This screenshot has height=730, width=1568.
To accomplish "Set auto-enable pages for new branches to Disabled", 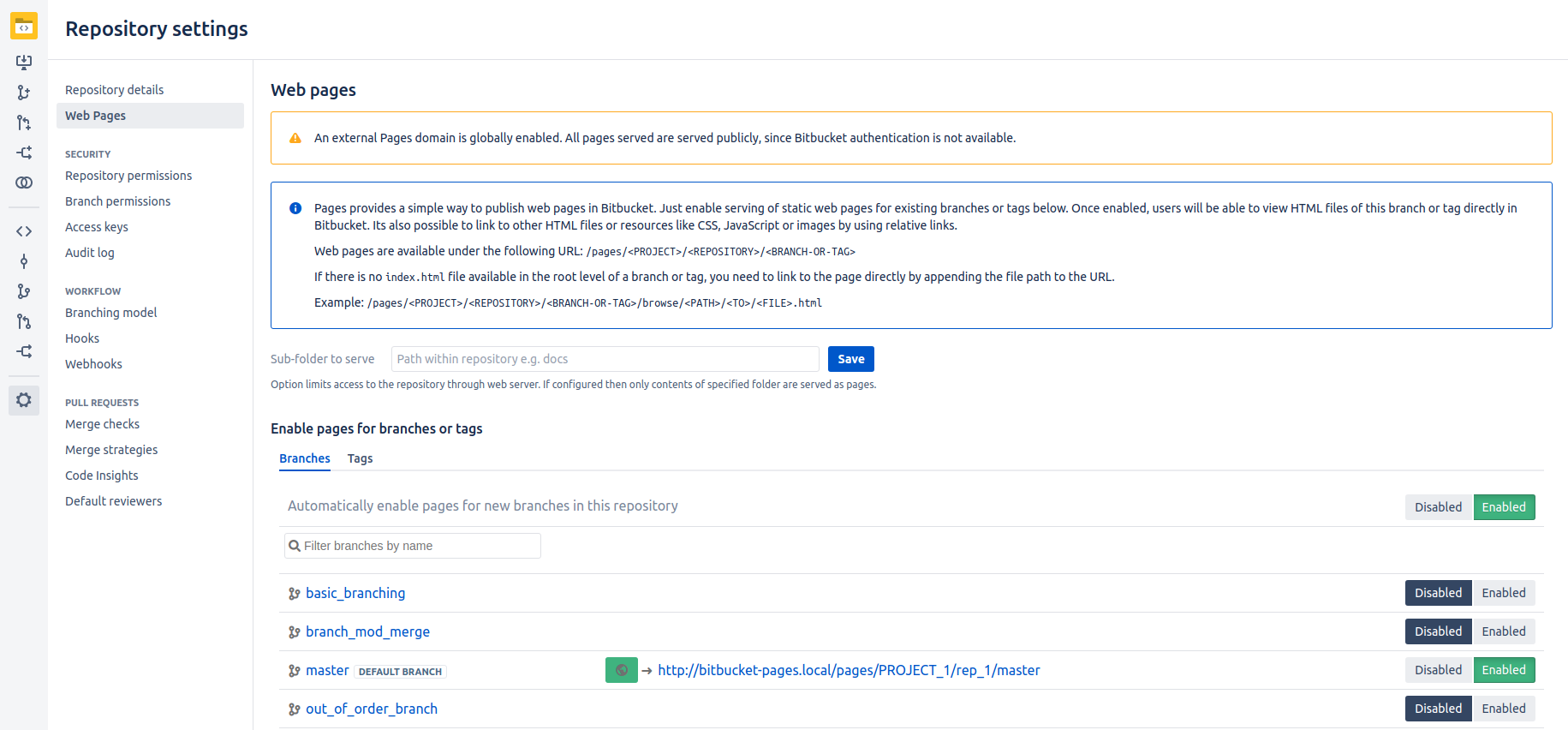I will (1439, 507).
